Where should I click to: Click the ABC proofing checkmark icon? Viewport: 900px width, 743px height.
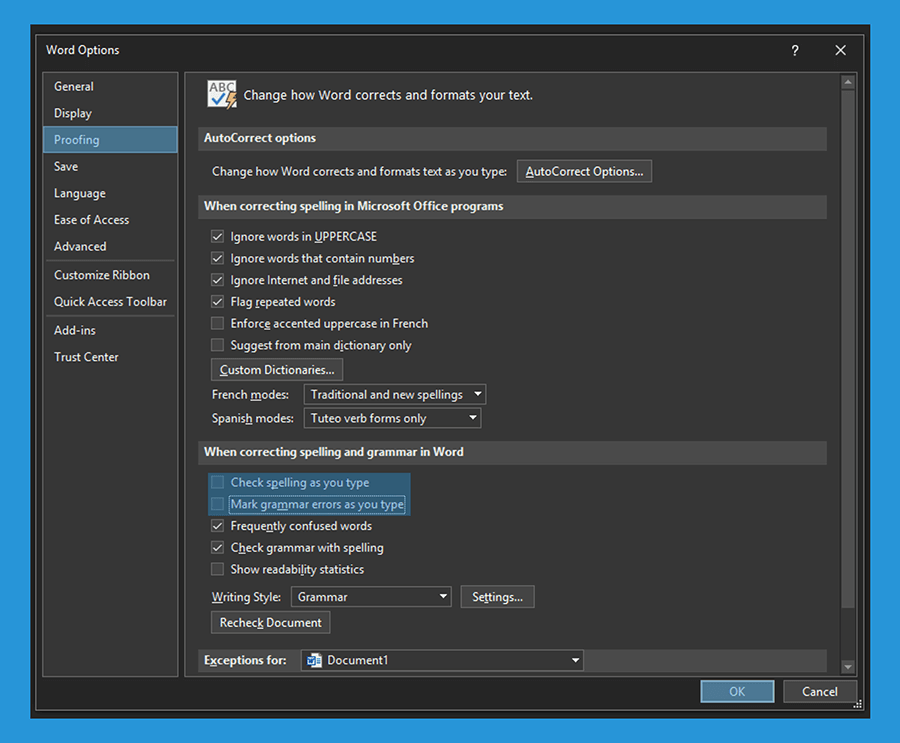pos(222,94)
